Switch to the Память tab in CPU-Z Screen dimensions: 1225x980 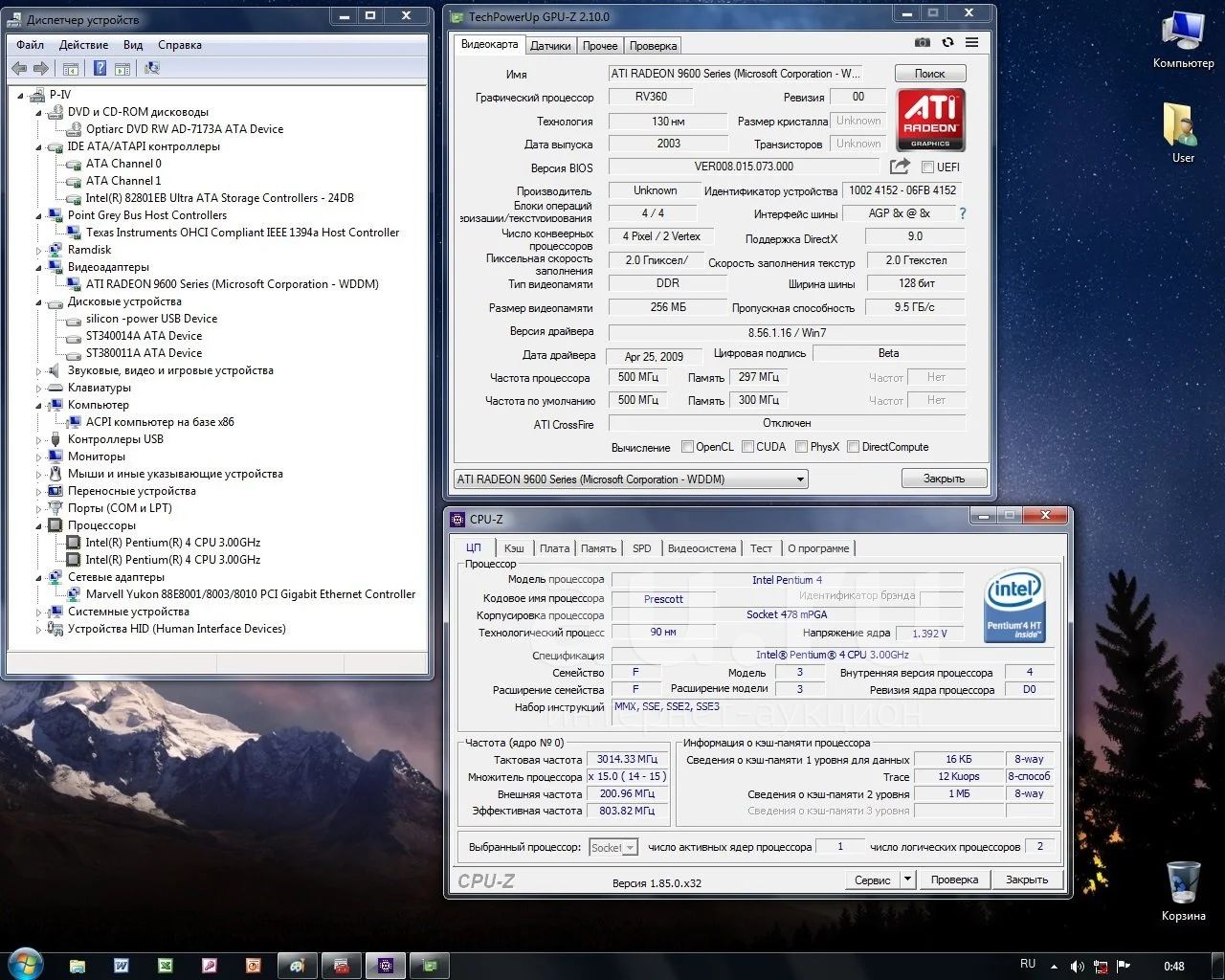(x=598, y=548)
